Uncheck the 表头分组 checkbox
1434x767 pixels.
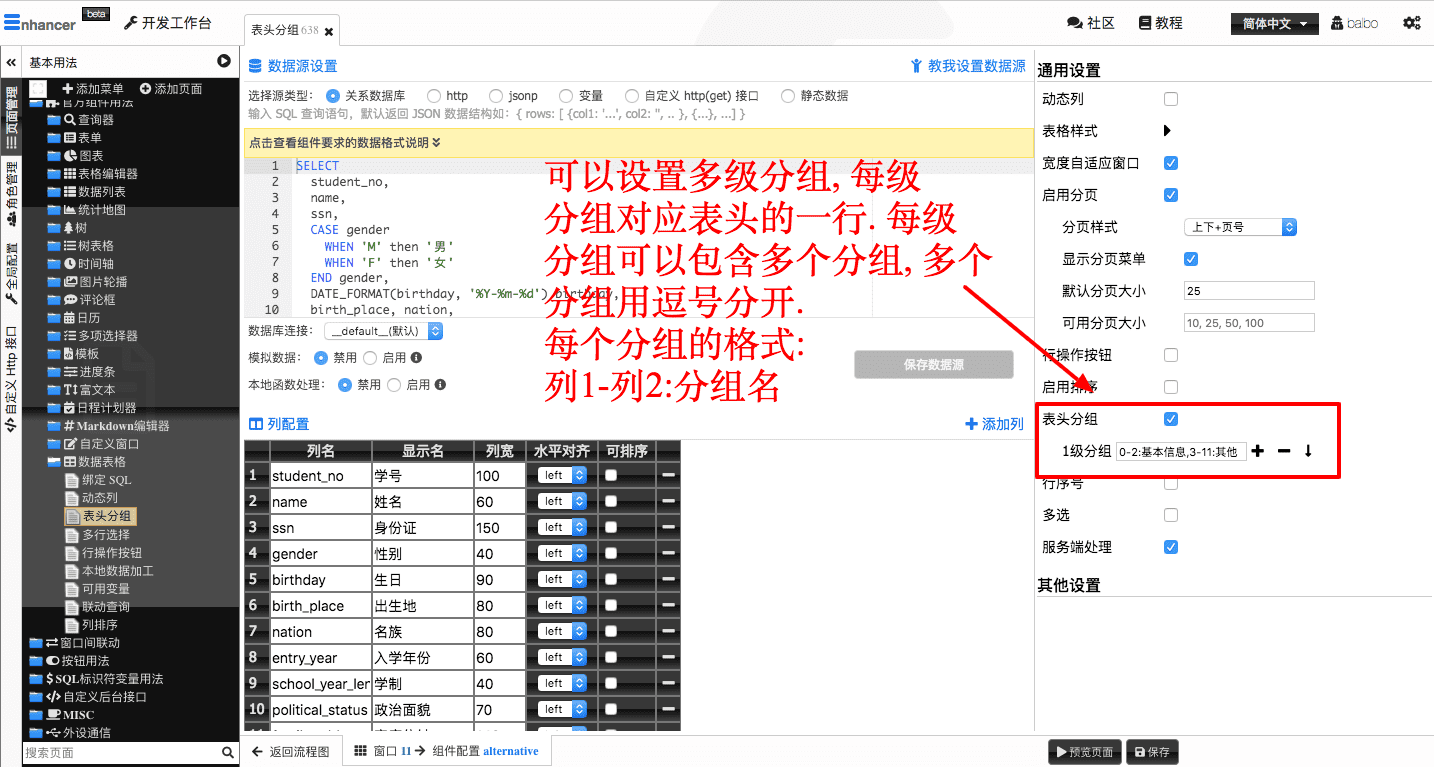[1171, 419]
